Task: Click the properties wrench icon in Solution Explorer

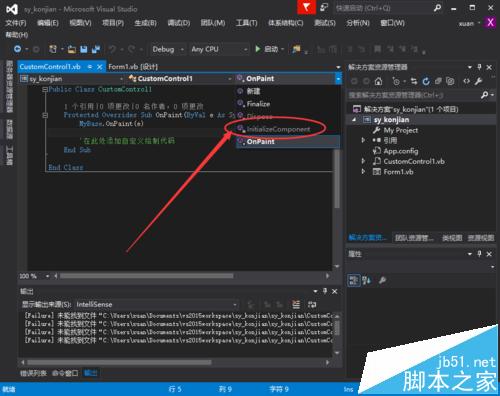Action: (x=478, y=81)
